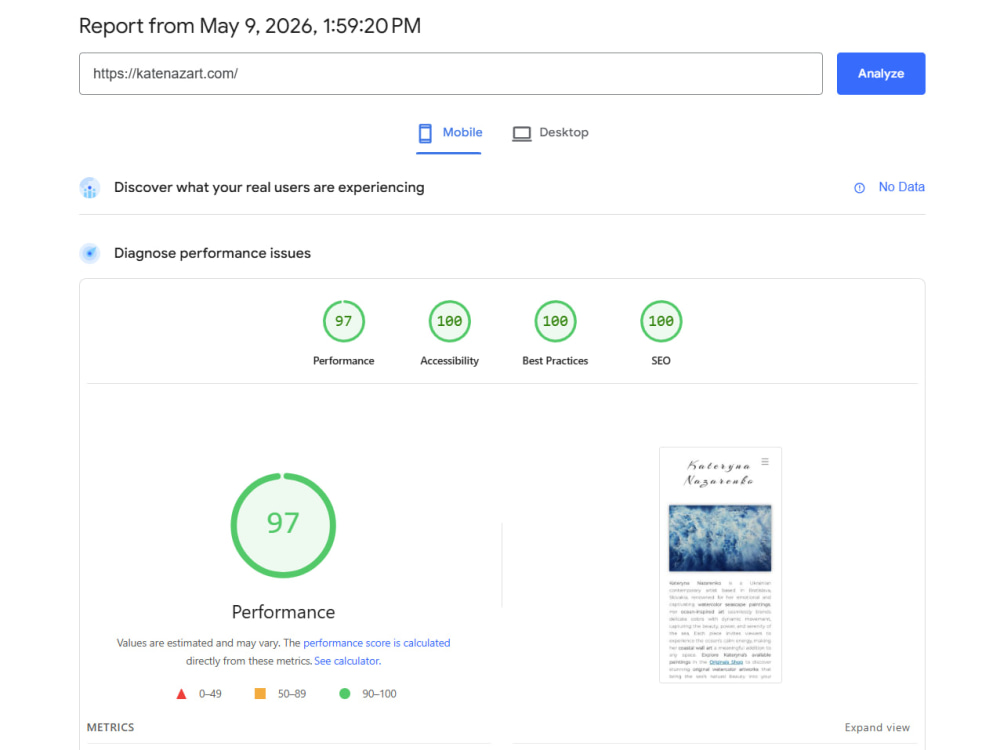Select the Accessibility 100 score gauge
Image resolution: width=1000 pixels, height=750 pixels.
pyautogui.click(x=450, y=321)
